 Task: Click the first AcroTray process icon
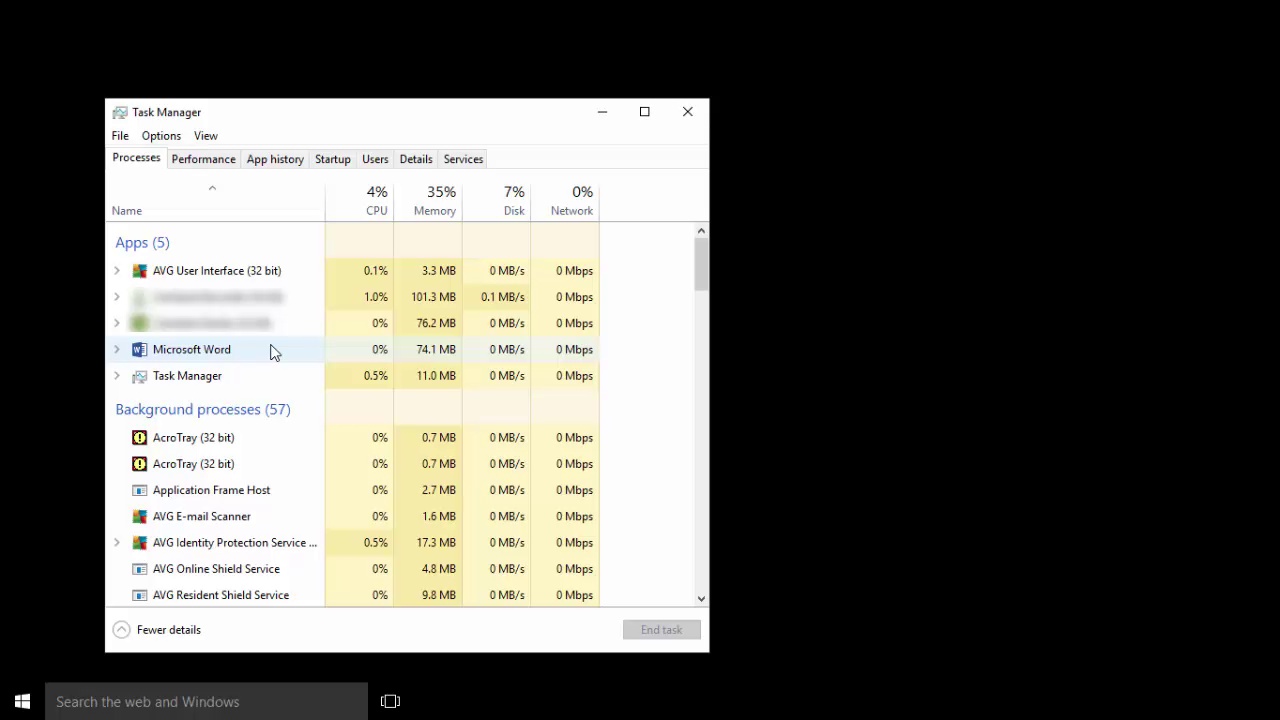coord(140,438)
